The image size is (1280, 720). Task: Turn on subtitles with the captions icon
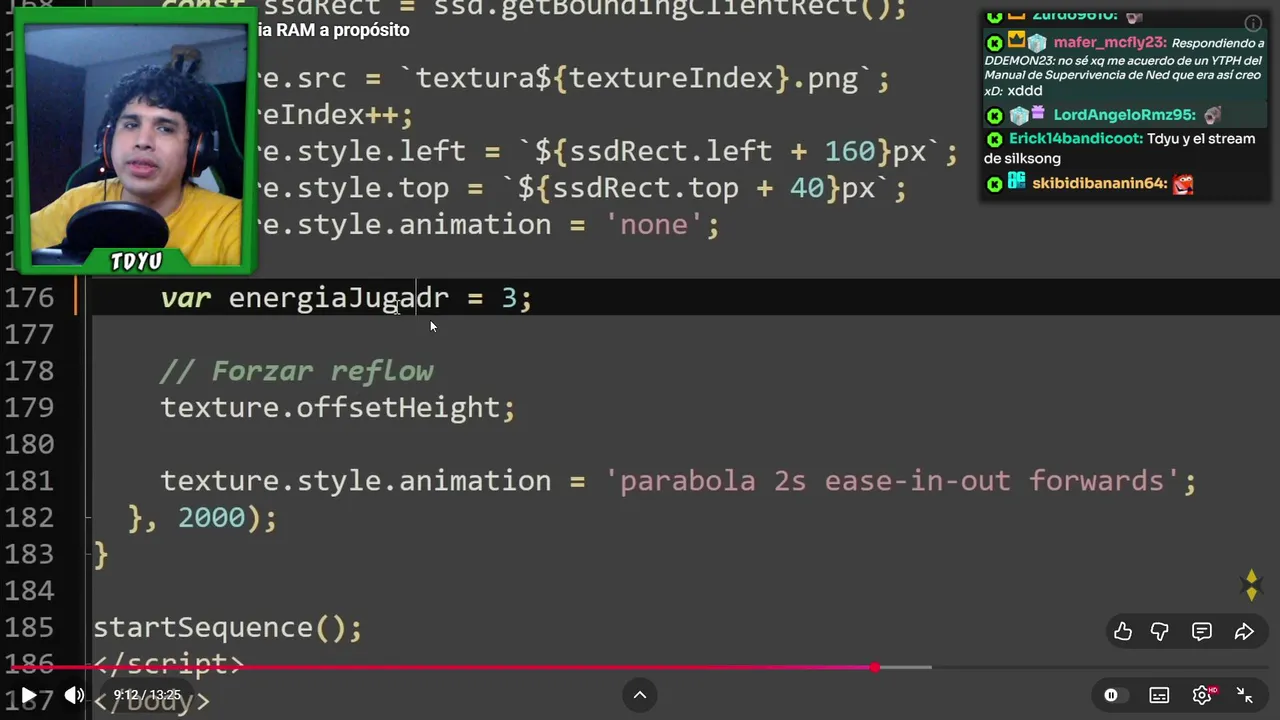tap(1159, 695)
